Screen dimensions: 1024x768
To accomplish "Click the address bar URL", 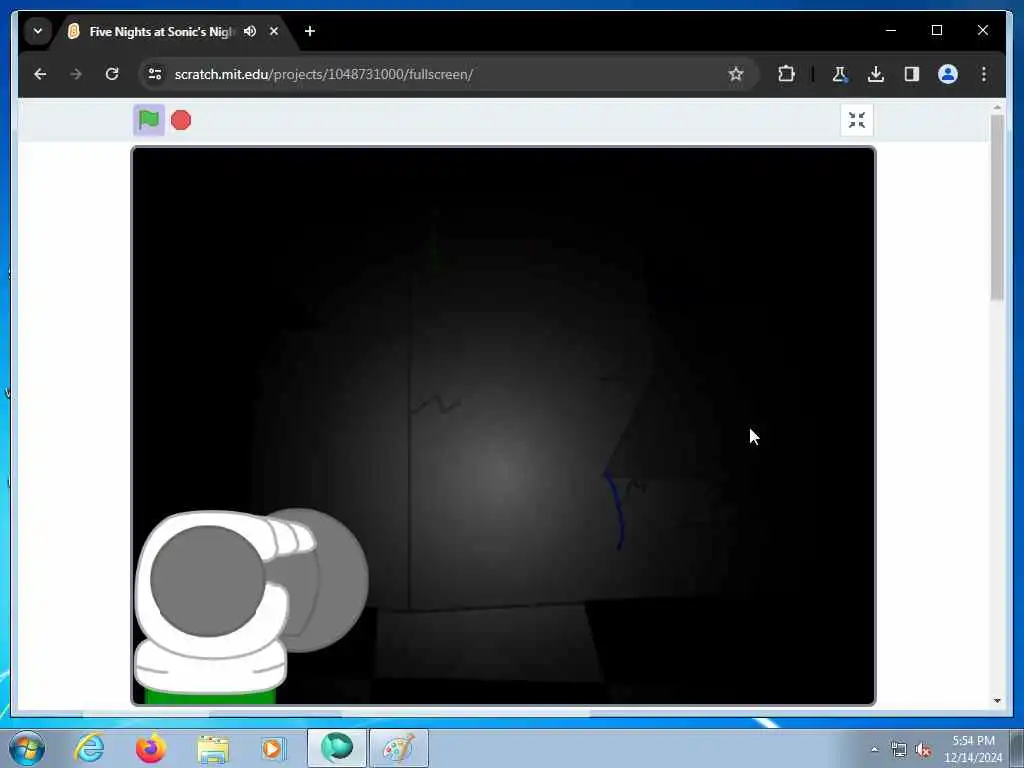I will 323,74.
